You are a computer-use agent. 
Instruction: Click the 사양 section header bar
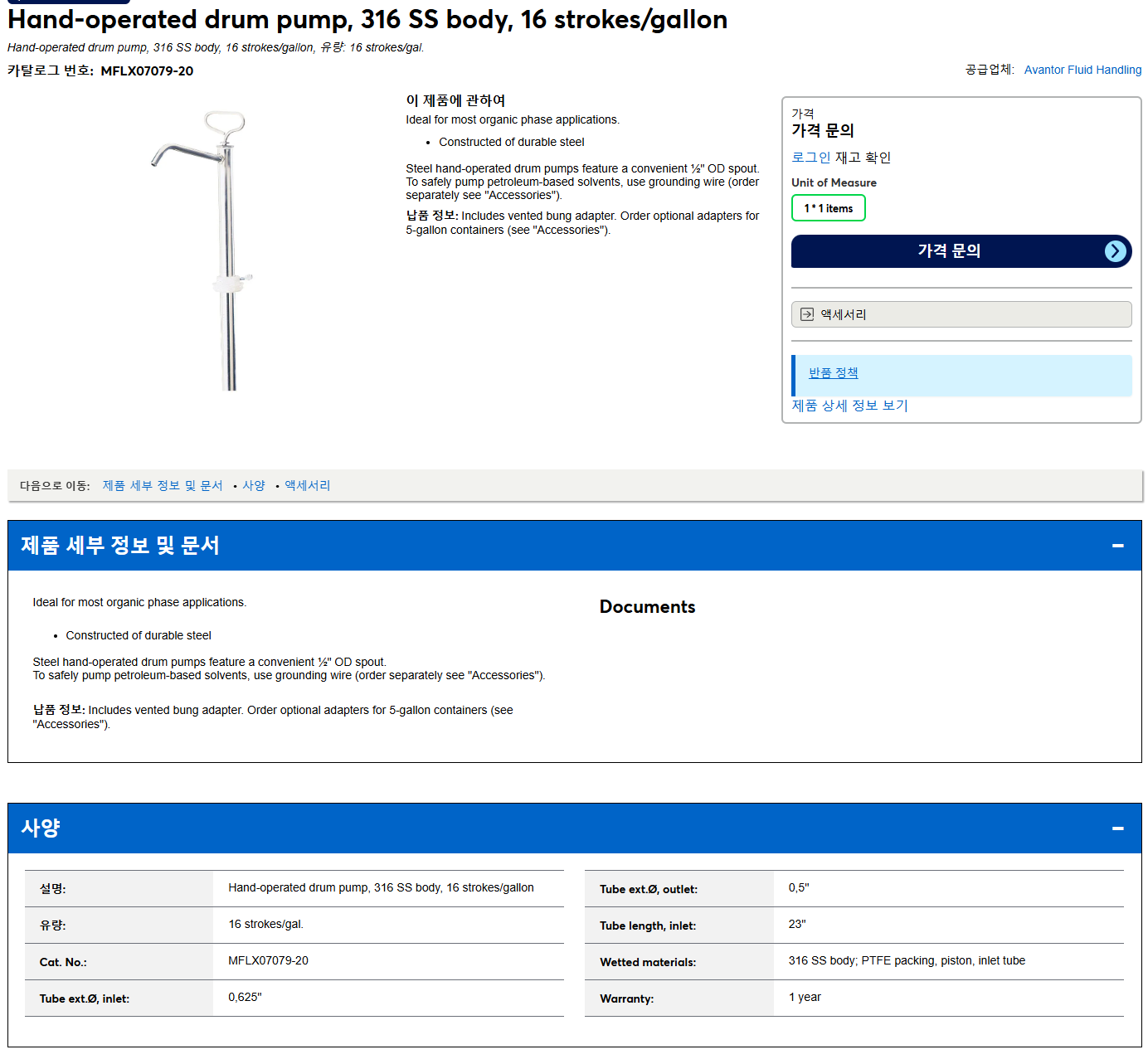(575, 828)
